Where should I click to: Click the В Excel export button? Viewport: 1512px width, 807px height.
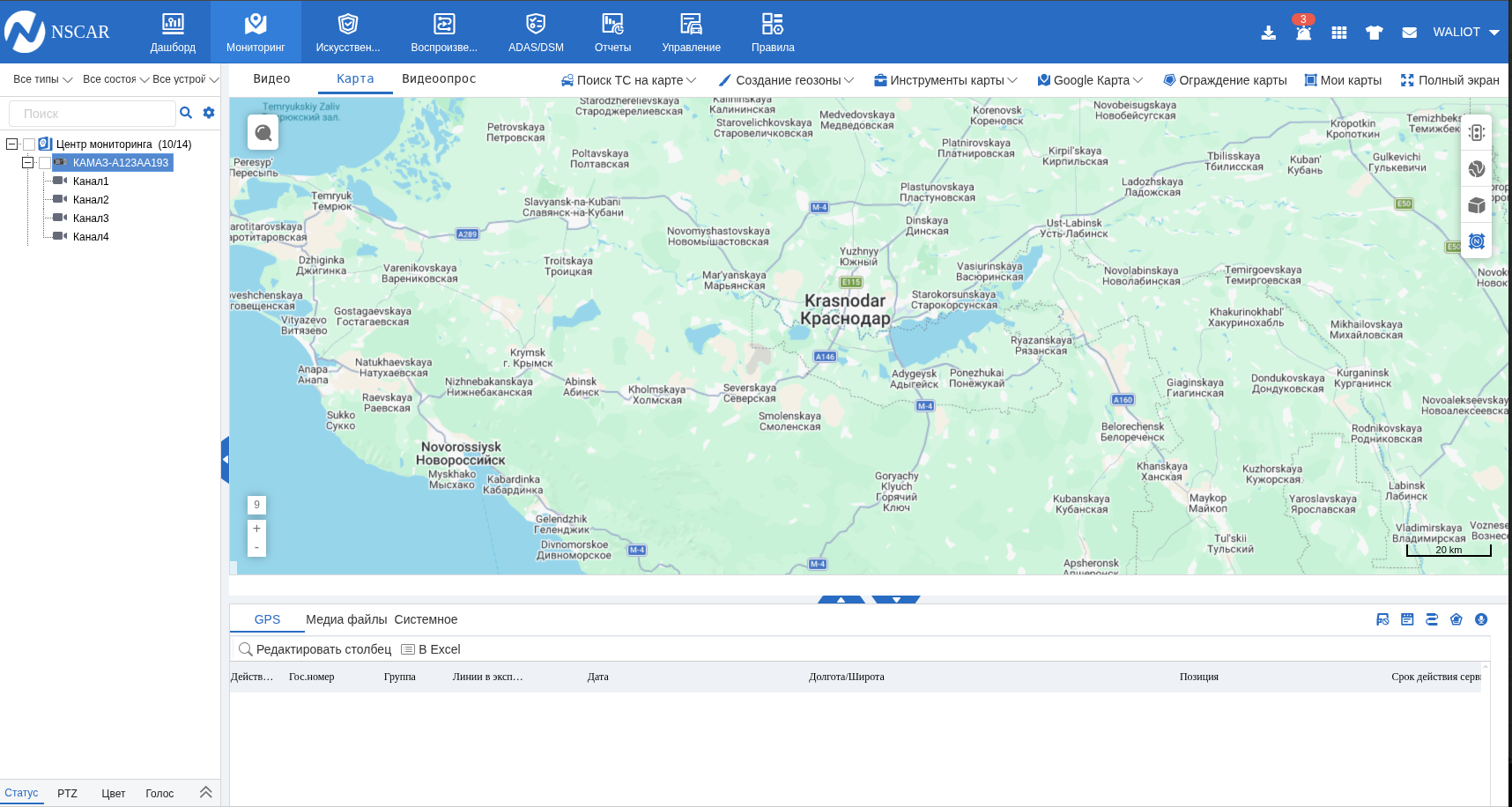tap(431, 649)
